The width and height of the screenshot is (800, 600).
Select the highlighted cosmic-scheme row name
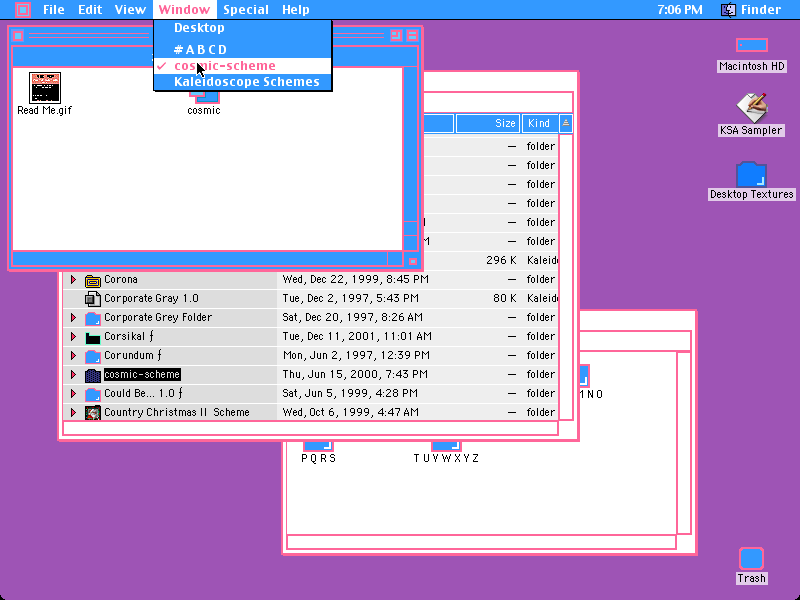[142, 374]
